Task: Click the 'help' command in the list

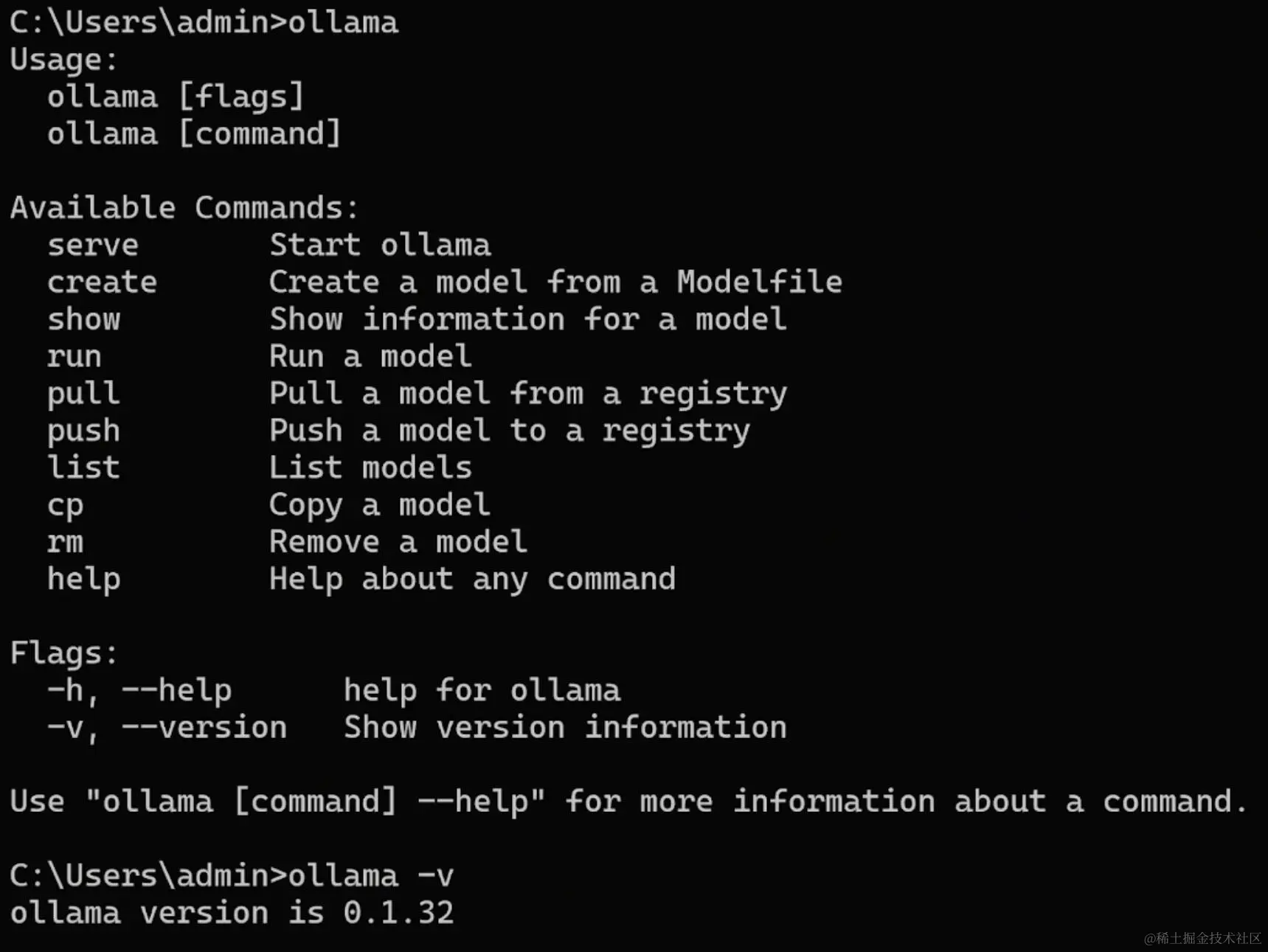Action: click(83, 580)
